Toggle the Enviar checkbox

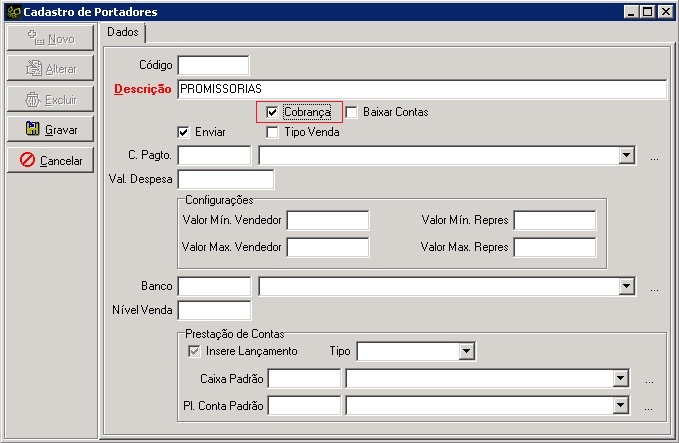[x=183, y=132]
